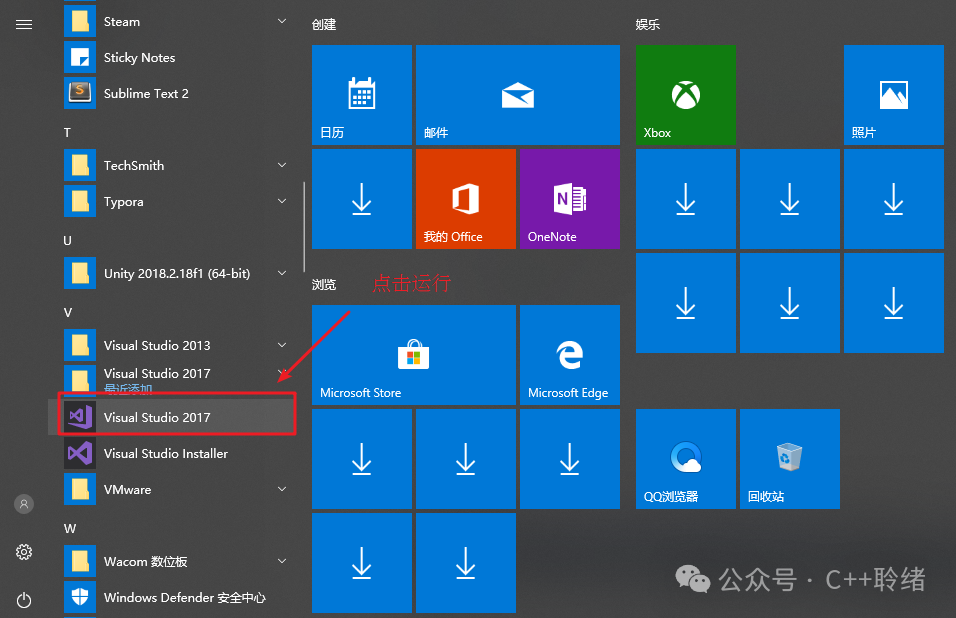Image resolution: width=956 pixels, height=618 pixels.
Task: Click the T letter group header
Action: 68,132
